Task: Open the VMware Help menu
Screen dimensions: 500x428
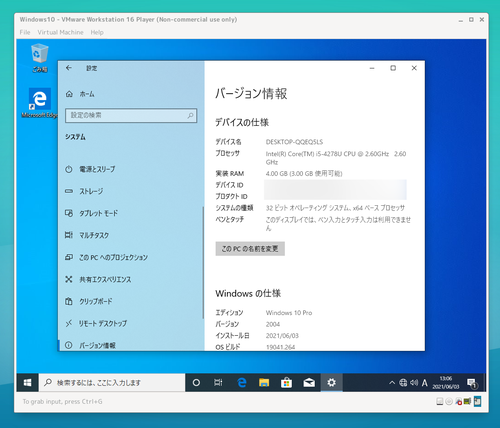Action: (97, 32)
